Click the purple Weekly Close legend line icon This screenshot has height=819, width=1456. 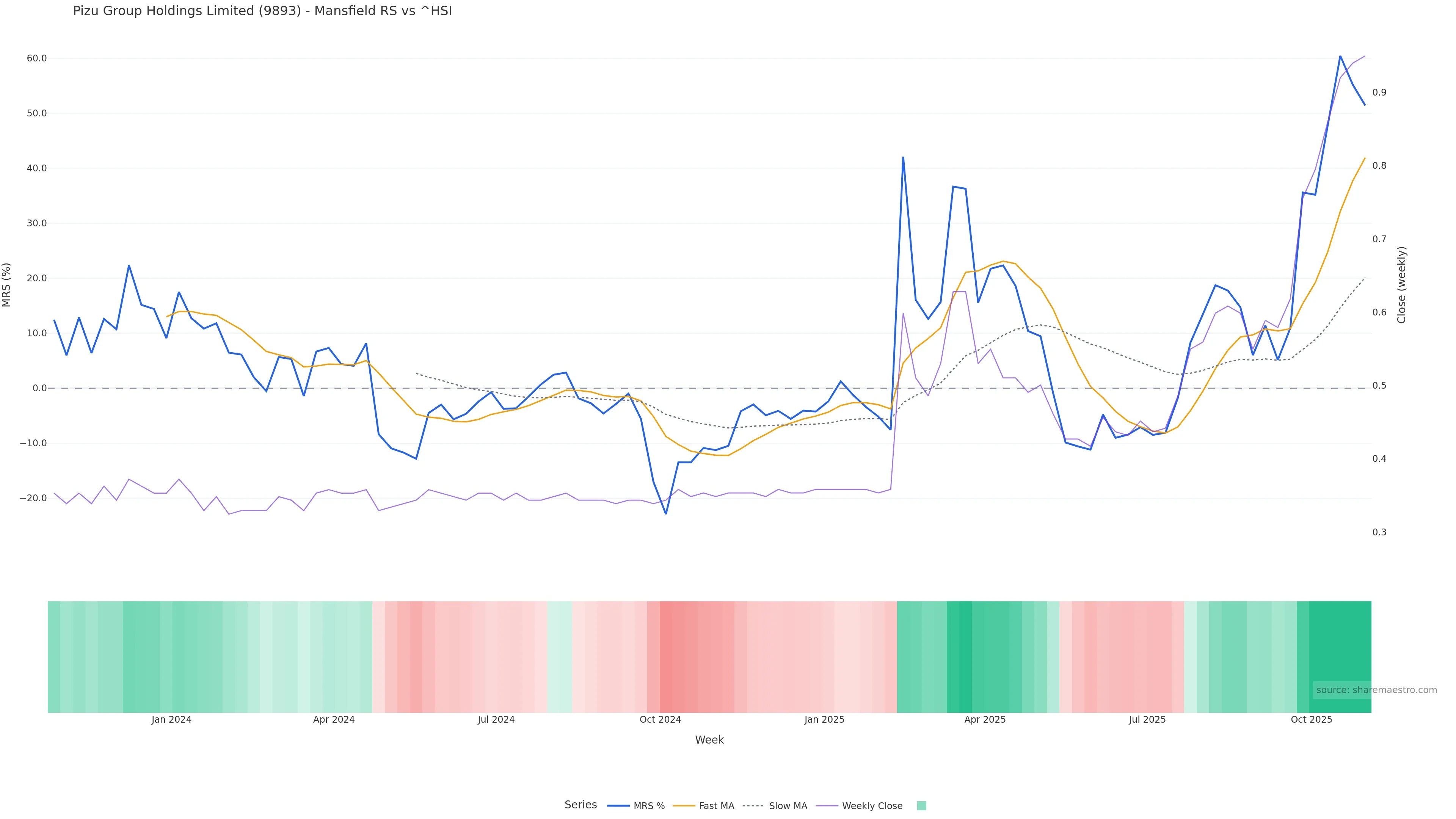click(x=827, y=806)
